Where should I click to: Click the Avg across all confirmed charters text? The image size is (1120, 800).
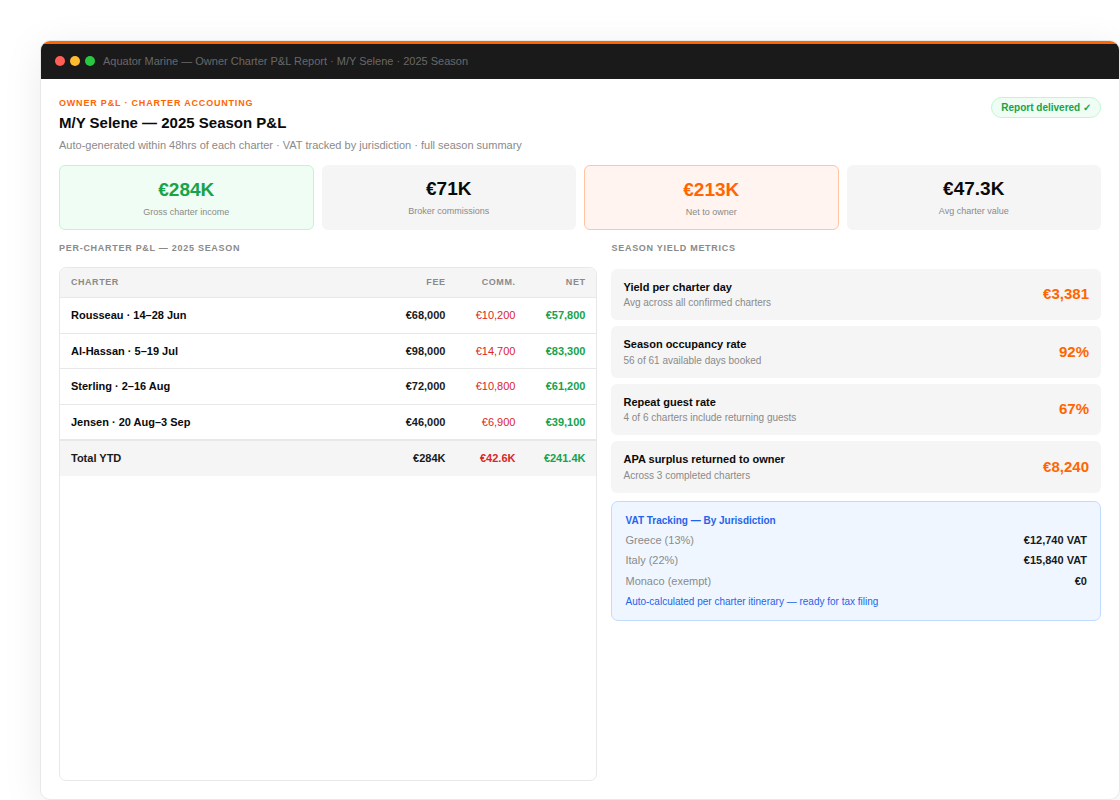click(697, 303)
